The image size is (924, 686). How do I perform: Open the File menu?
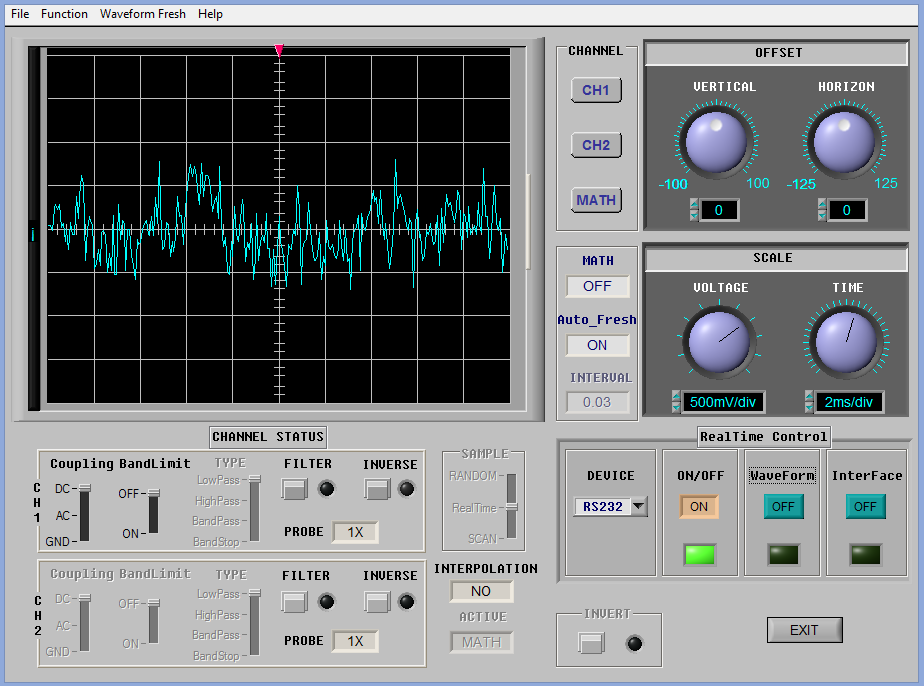coord(19,14)
